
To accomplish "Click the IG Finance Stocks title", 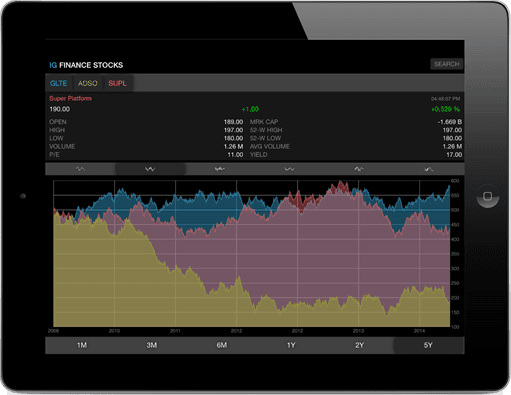I will pyautogui.click(x=86, y=65).
